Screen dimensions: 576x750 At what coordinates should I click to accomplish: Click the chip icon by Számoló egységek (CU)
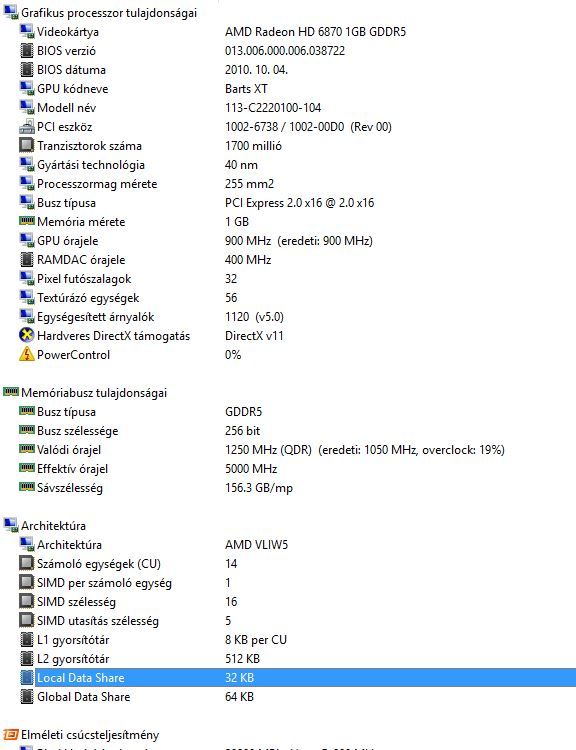27,563
